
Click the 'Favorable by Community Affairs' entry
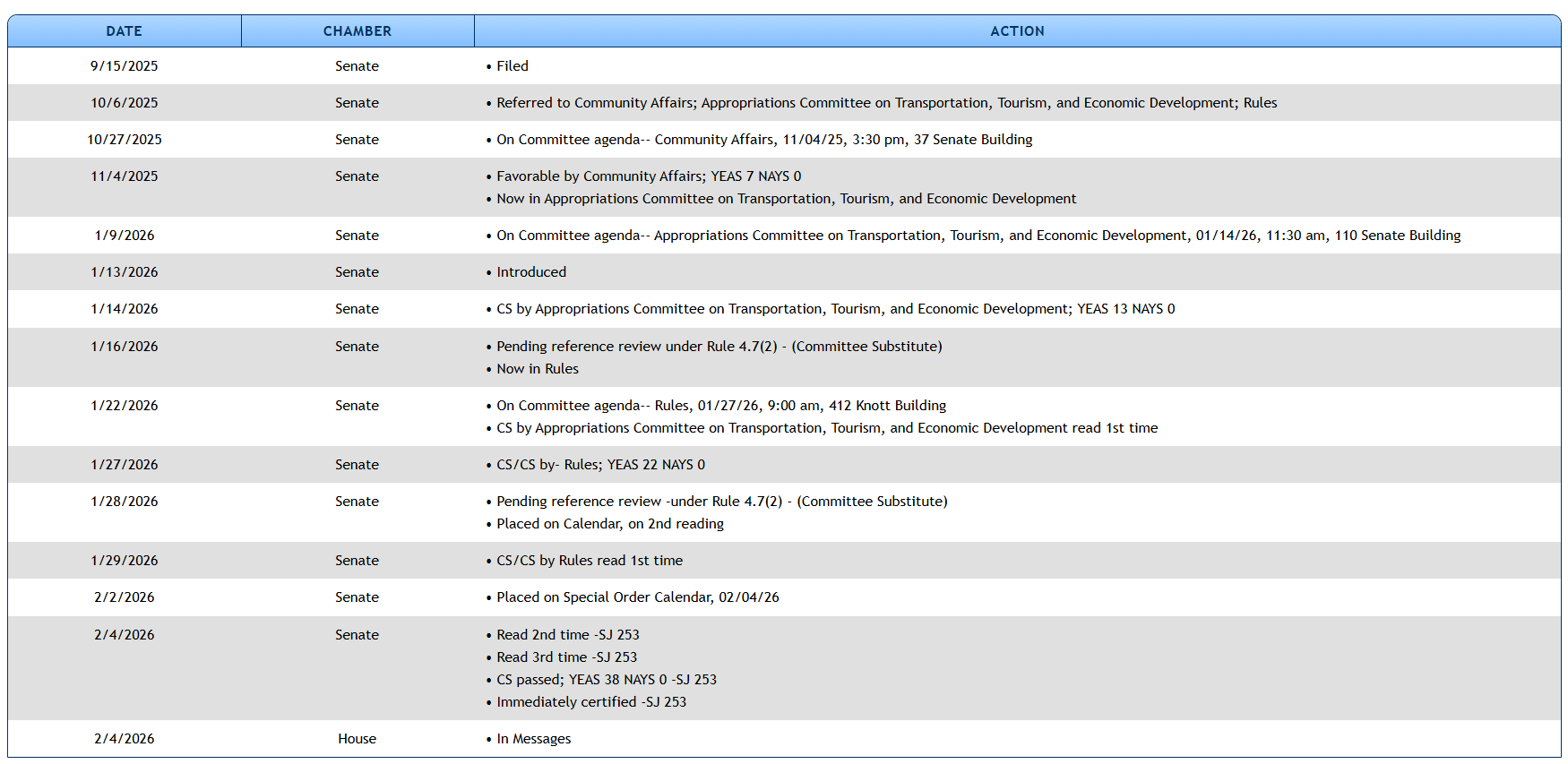pyautogui.click(x=648, y=176)
